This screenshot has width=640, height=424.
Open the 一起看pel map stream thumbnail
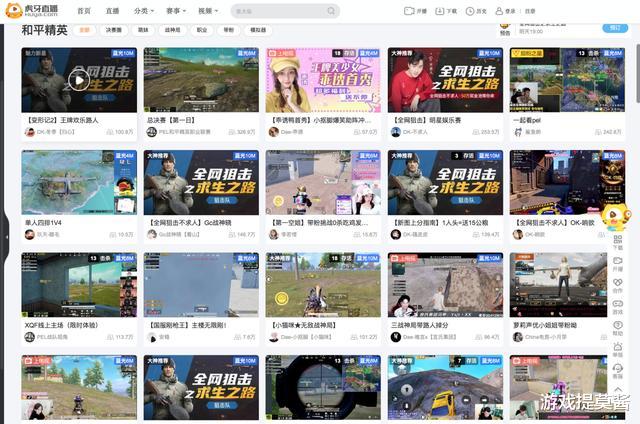pos(567,80)
